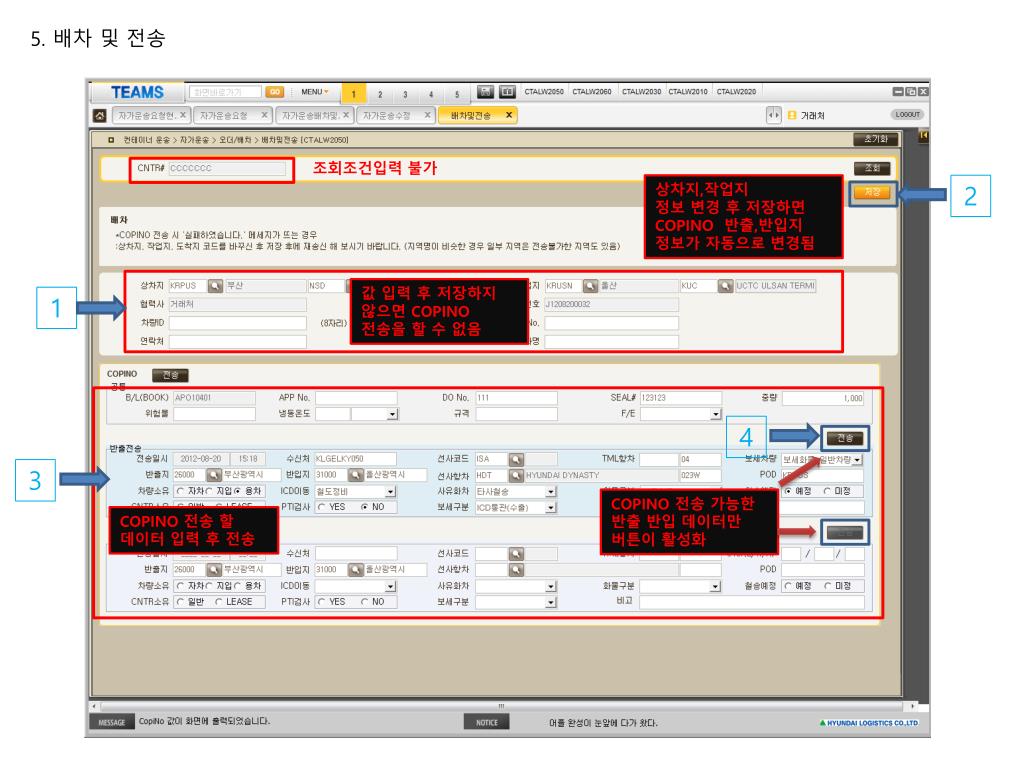Select 미정 in 반출전송 철송예정
The image size is (1024, 768).
827,491
